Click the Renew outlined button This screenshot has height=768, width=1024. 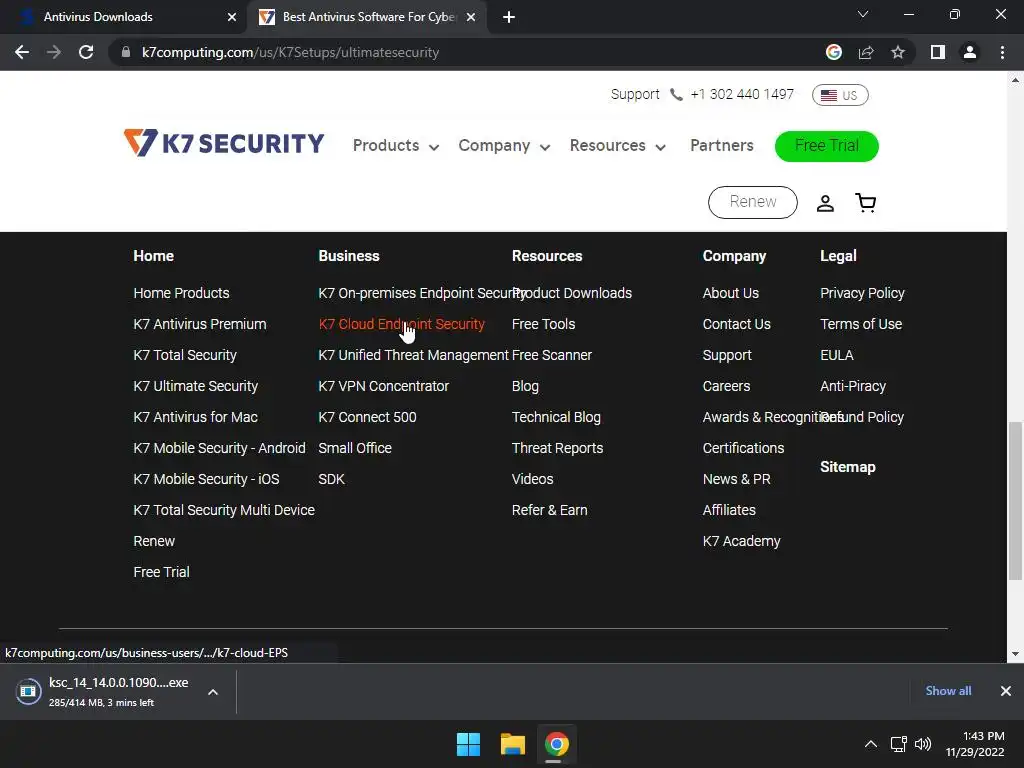pyautogui.click(x=752, y=202)
